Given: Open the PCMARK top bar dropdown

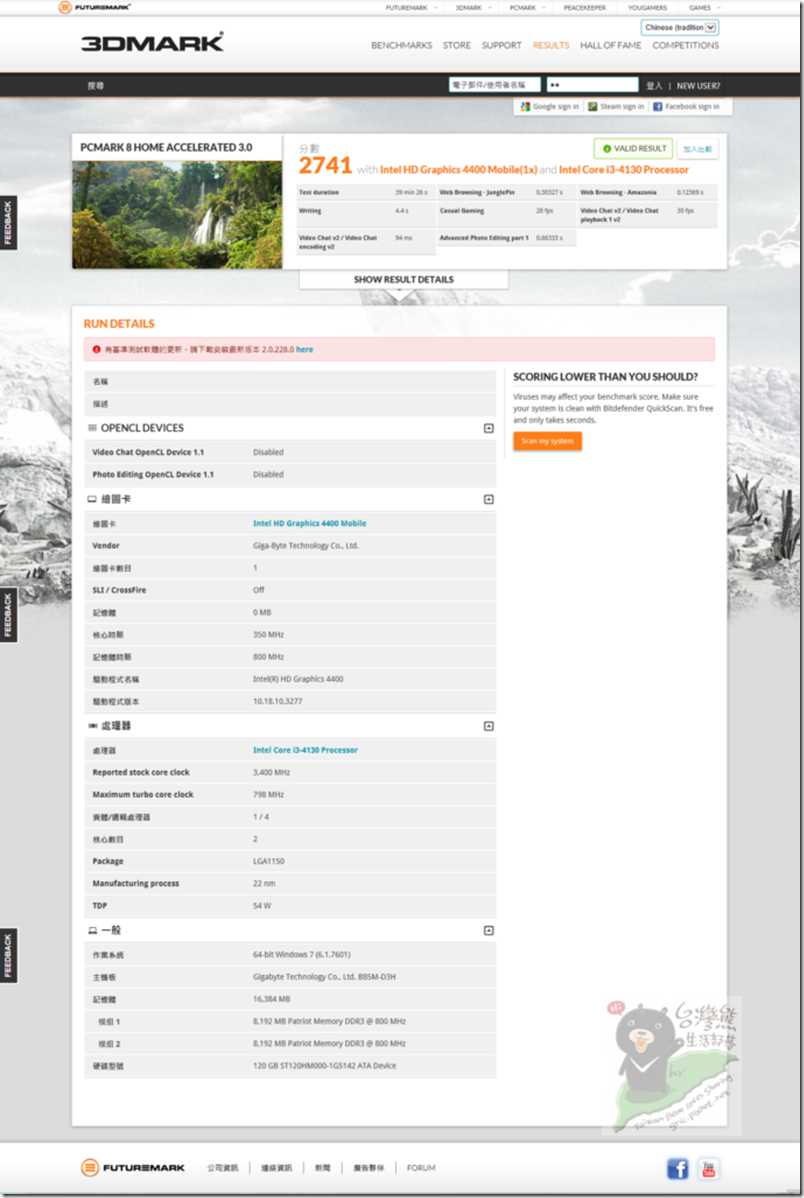Looking at the screenshot, I should point(527,8).
